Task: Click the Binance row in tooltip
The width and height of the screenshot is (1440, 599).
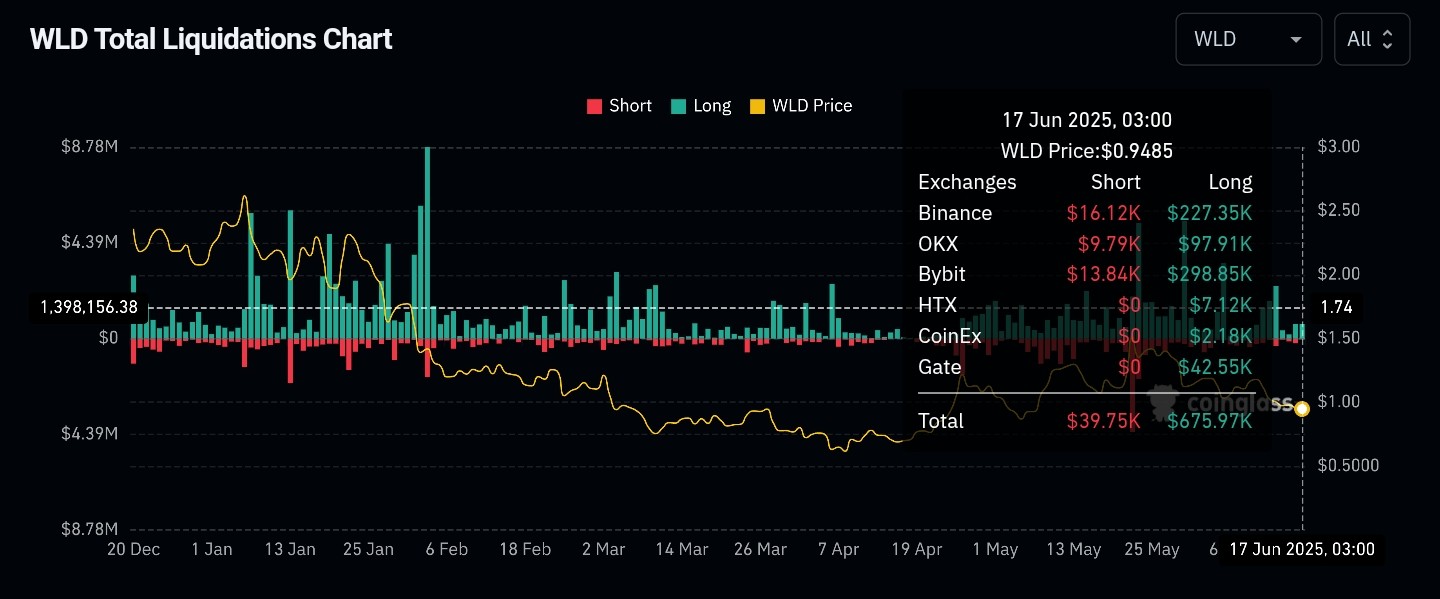Action: tap(1085, 213)
